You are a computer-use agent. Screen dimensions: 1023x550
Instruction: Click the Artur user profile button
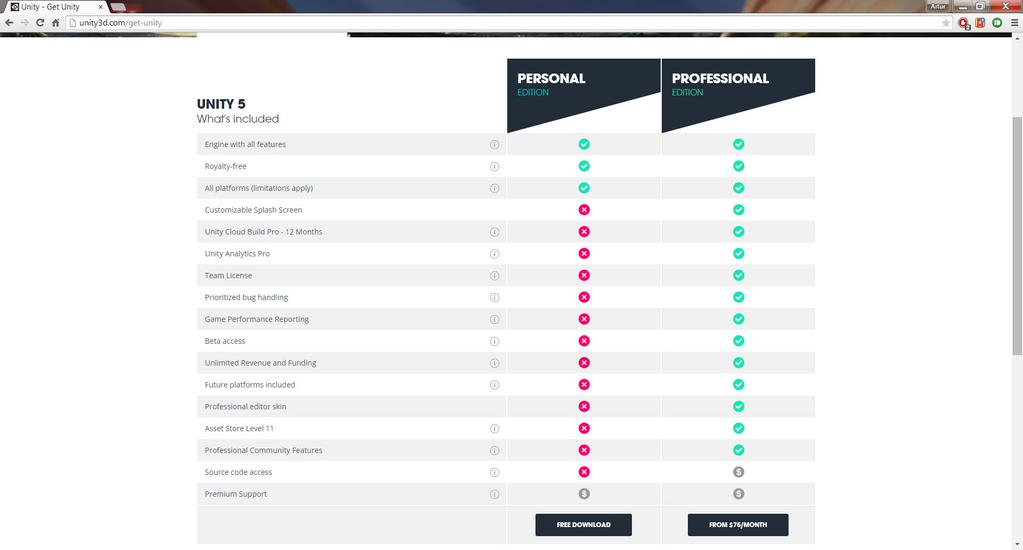coord(938,6)
